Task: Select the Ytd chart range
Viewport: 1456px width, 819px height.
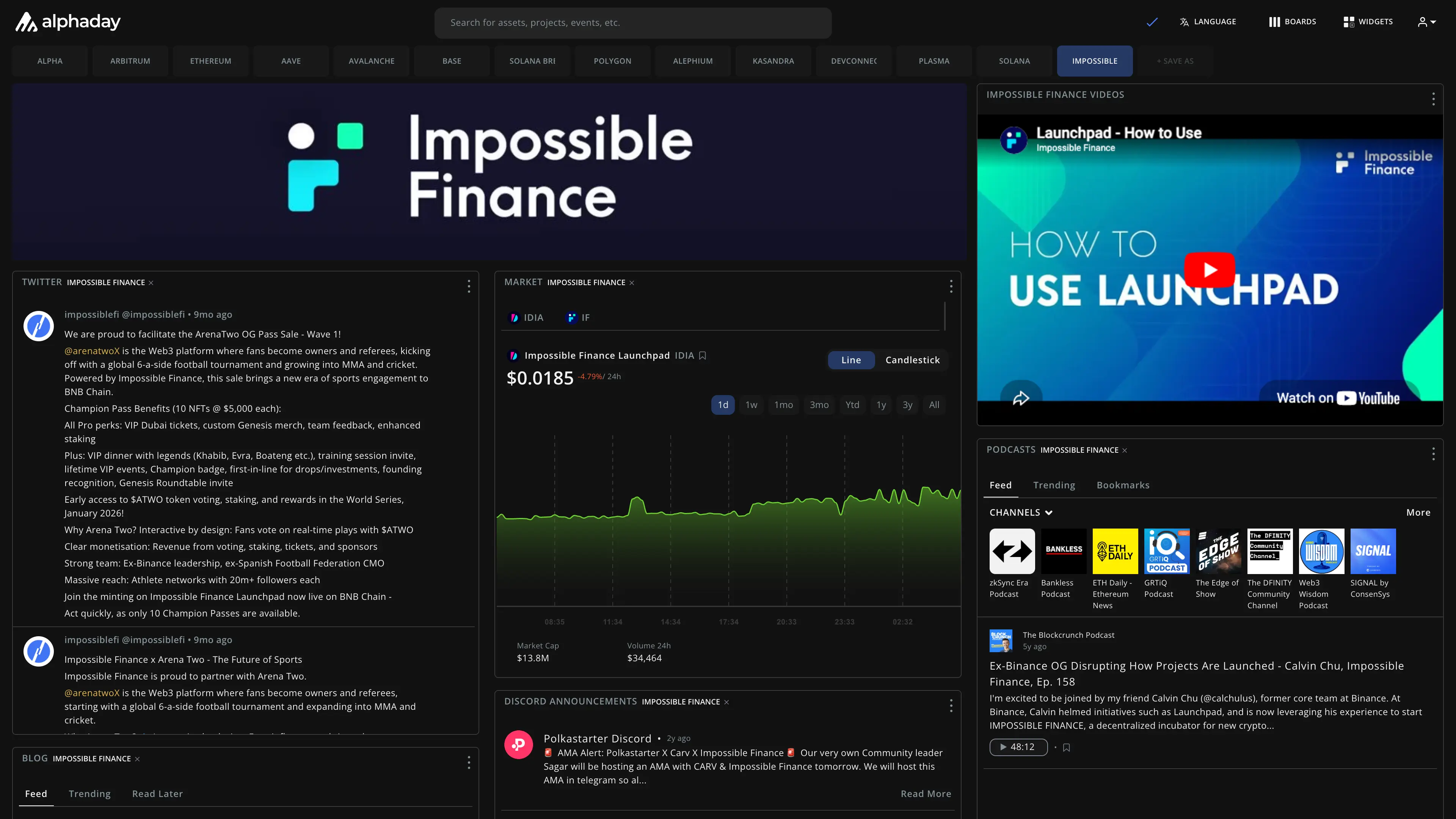Action: tap(852, 405)
